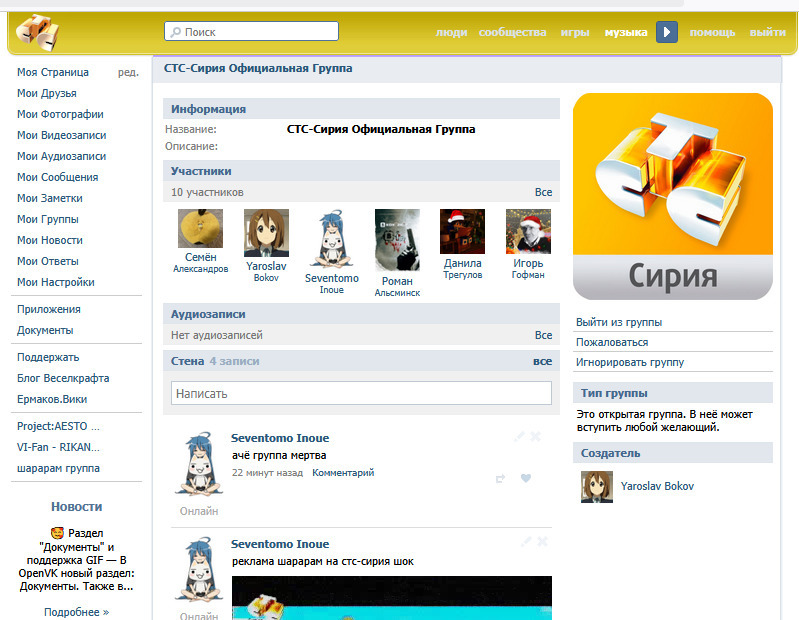Image resolution: width=799 pixels, height=620 pixels.
Task: Delete the 'ачё группа мертва' post
Action: (536, 437)
